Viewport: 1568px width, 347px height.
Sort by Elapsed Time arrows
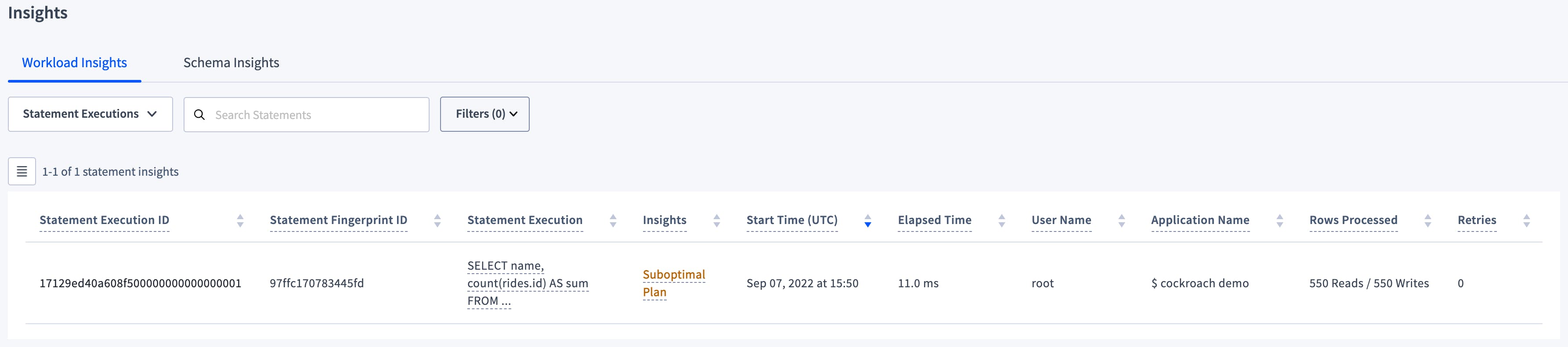1001,221
